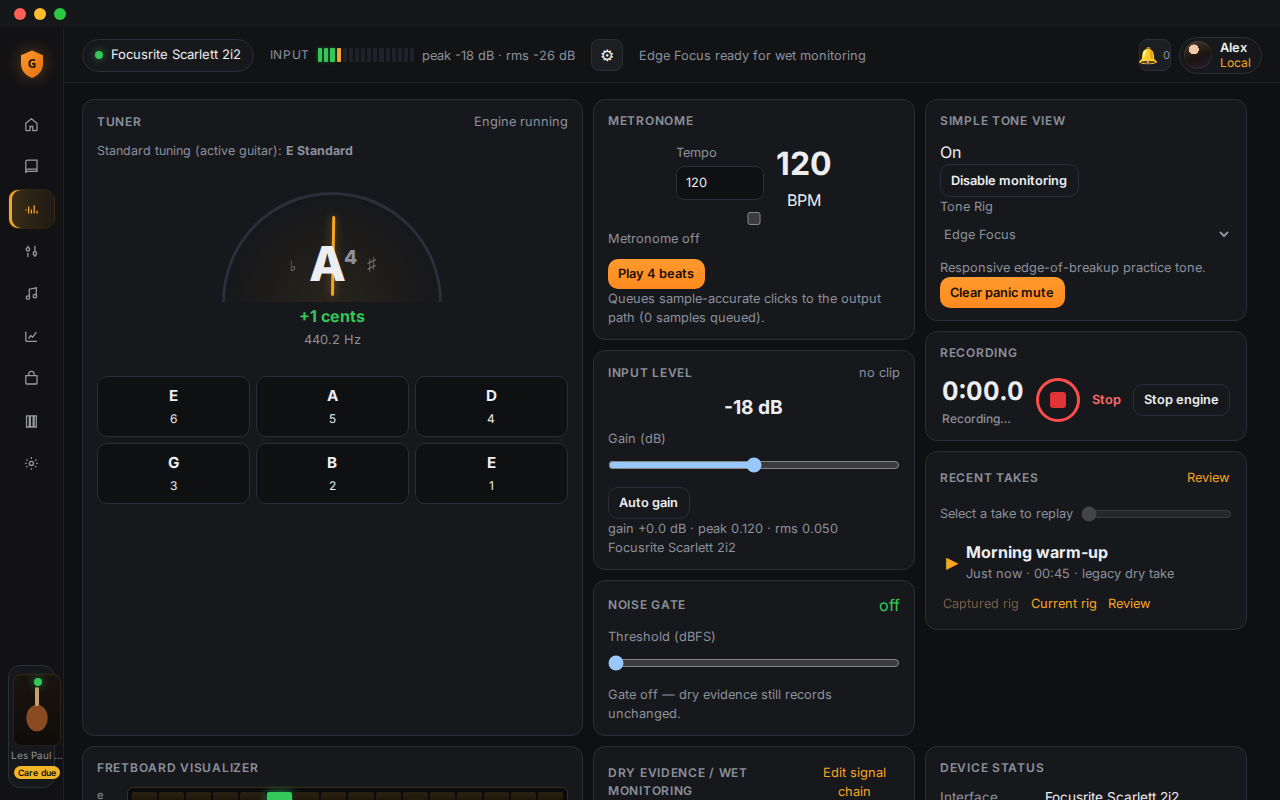1280x800 pixels.
Task: Open the progress chart sidebar icon
Action: (x=31, y=336)
